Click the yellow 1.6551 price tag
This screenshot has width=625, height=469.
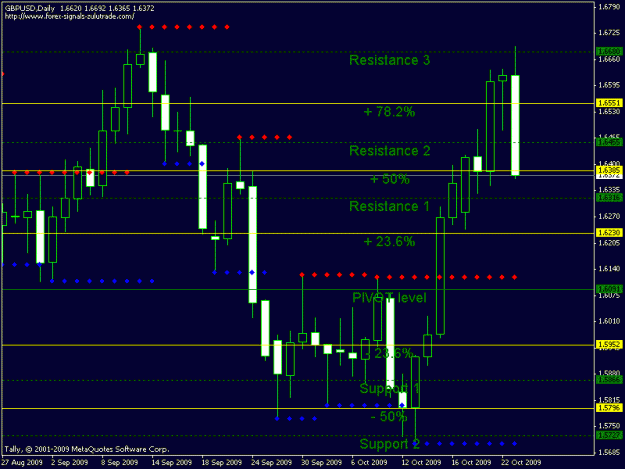tap(609, 103)
